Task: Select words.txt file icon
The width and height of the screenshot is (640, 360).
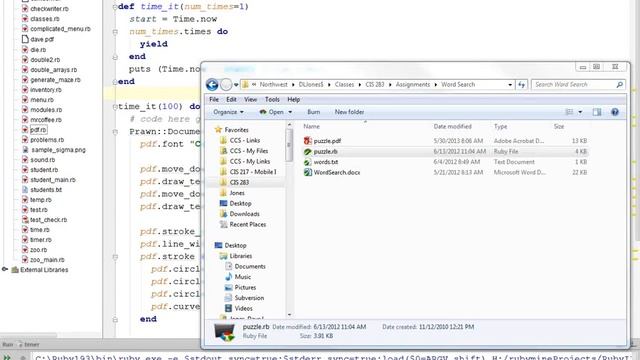Action: click(x=308, y=162)
